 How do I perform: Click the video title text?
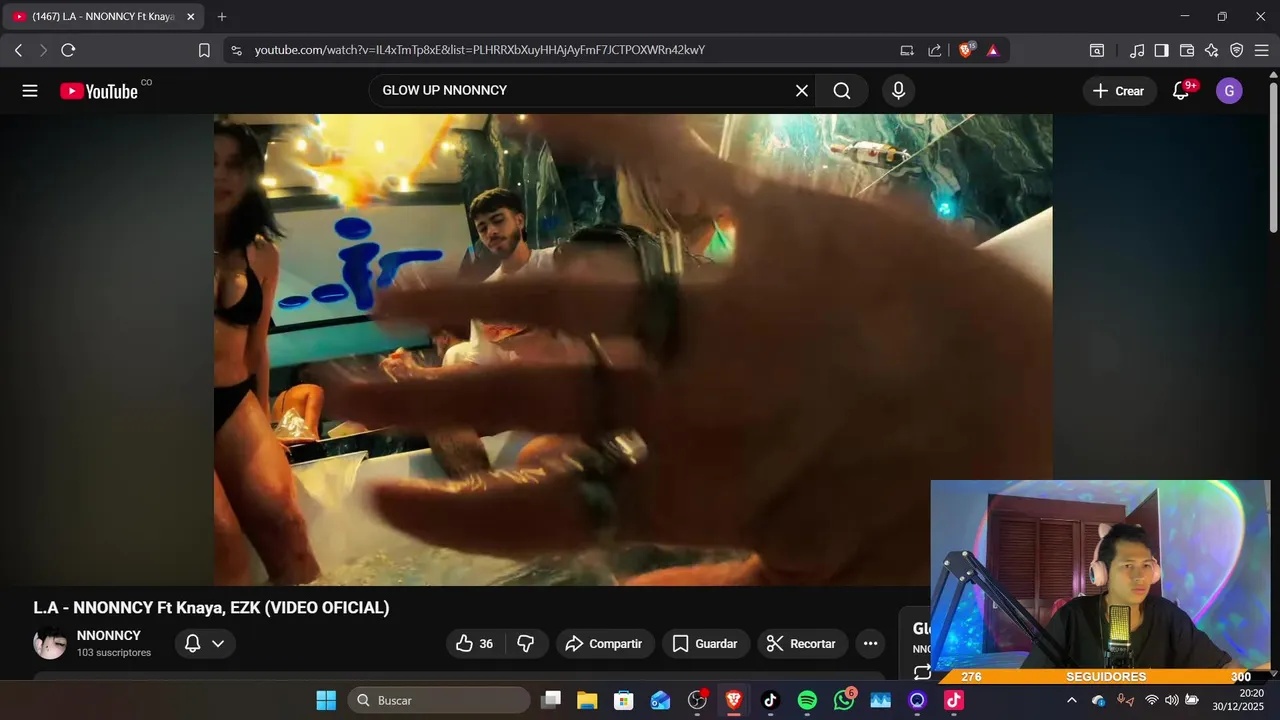pyautogui.click(x=211, y=608)
